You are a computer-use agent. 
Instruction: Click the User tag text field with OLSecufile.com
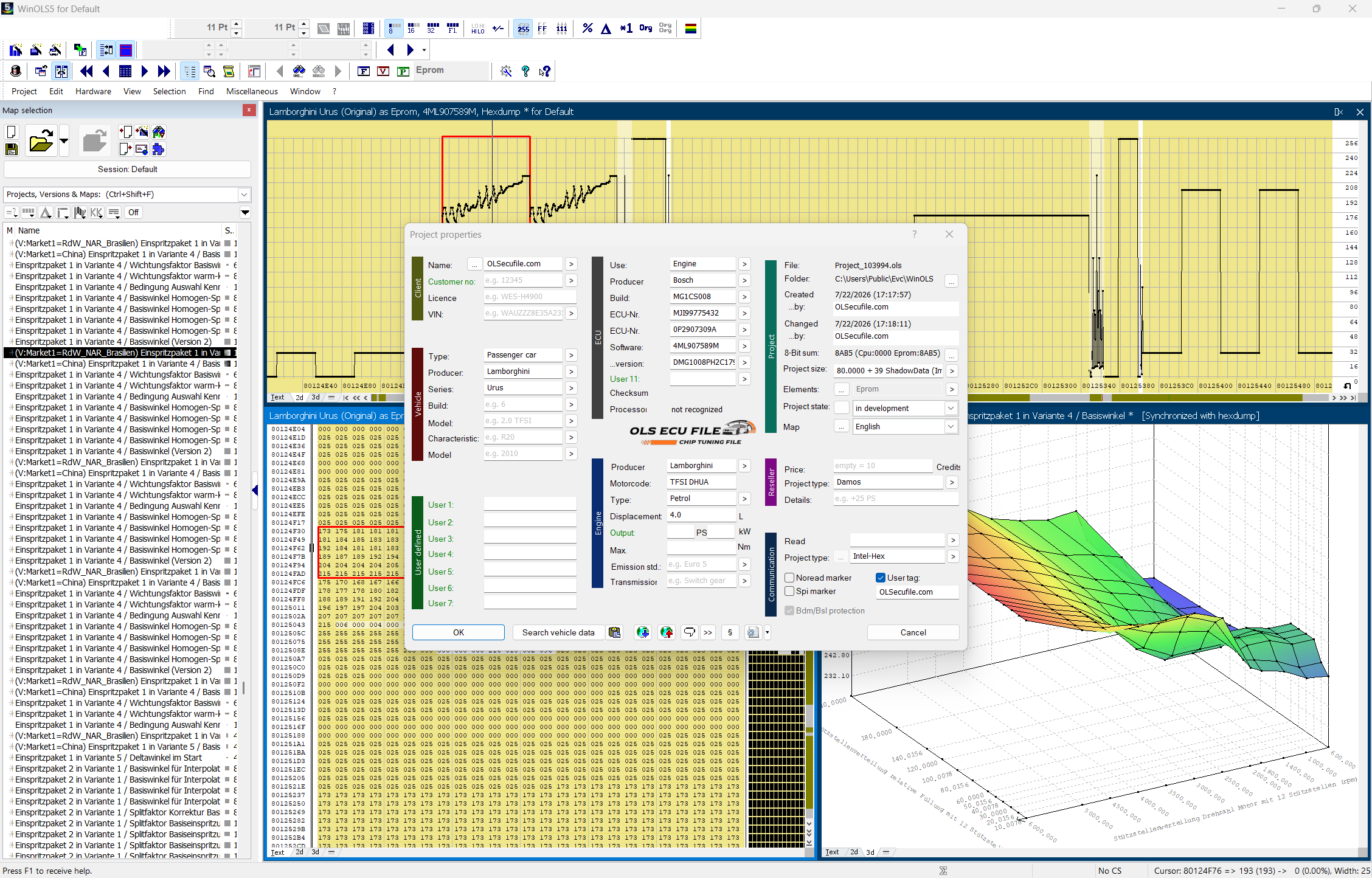pos(917,592)
